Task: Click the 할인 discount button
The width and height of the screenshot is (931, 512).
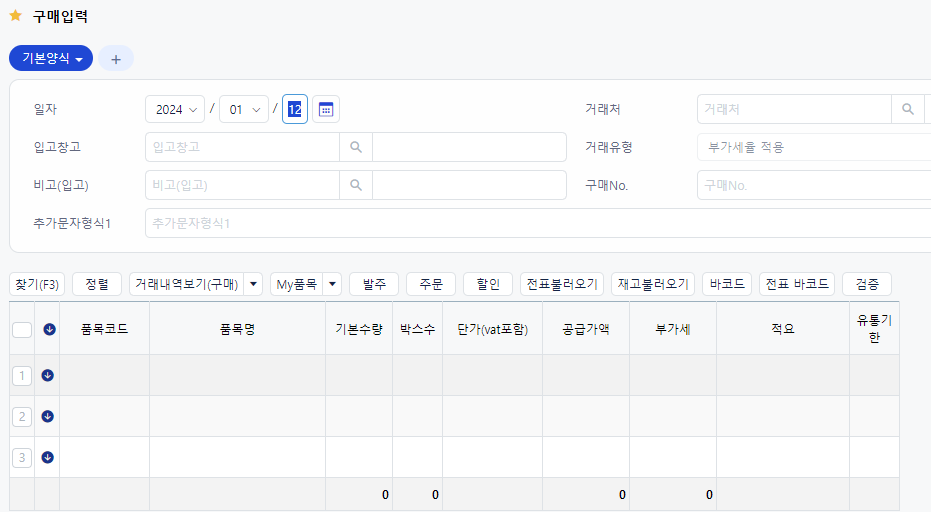Action: click(x=488, y=284)
